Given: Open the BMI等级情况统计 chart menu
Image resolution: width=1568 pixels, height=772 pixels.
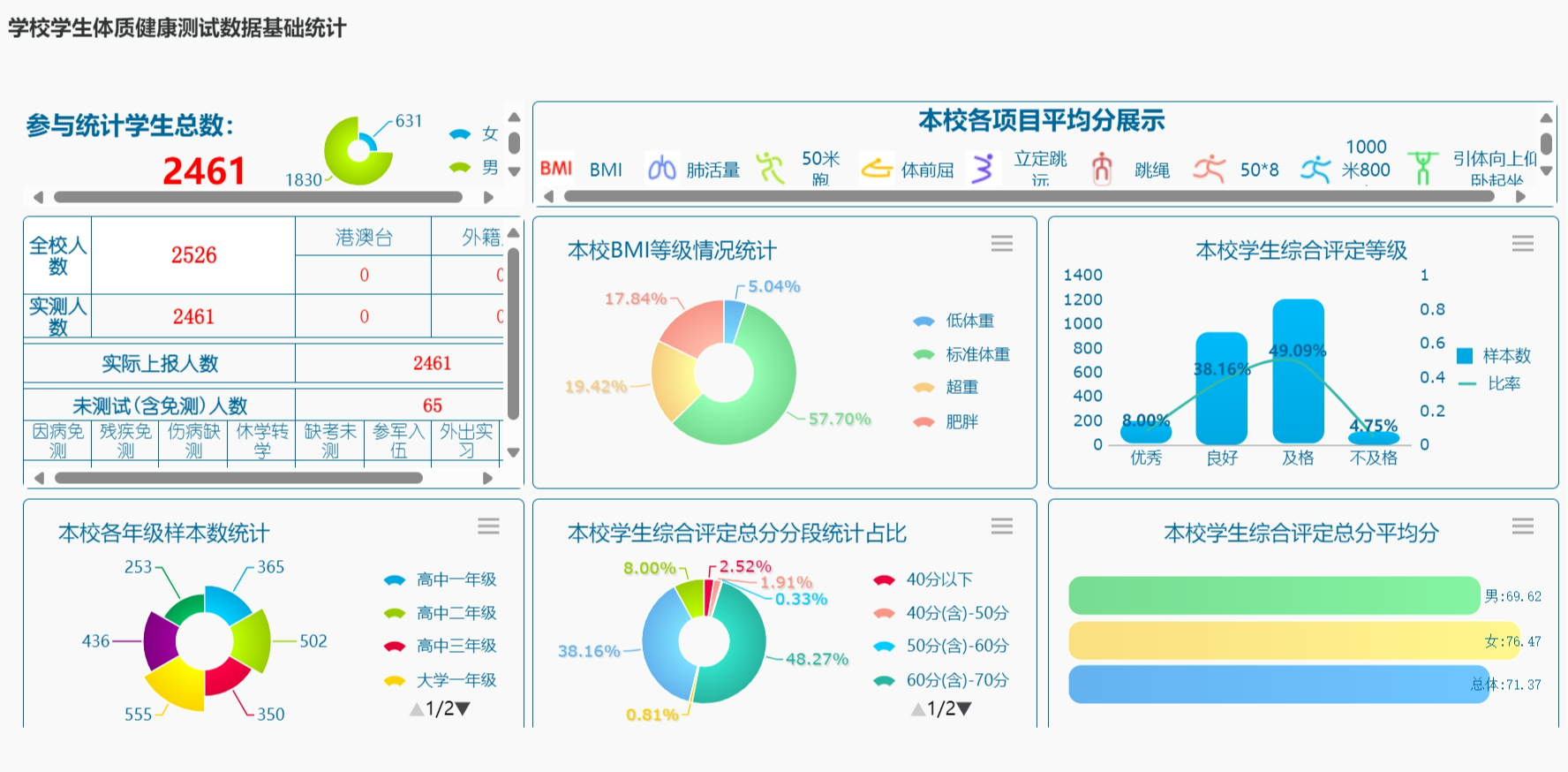Looking at the screenshot, I should pyautogui.click(x=1001, y=244).
